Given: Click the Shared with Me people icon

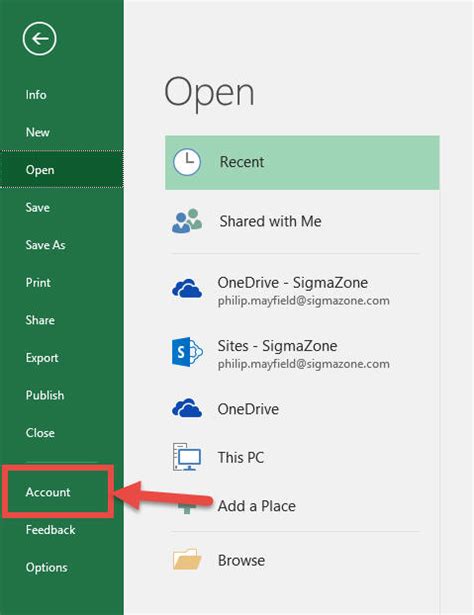Looking at the screenshot, I should click(x=187, y=221).
